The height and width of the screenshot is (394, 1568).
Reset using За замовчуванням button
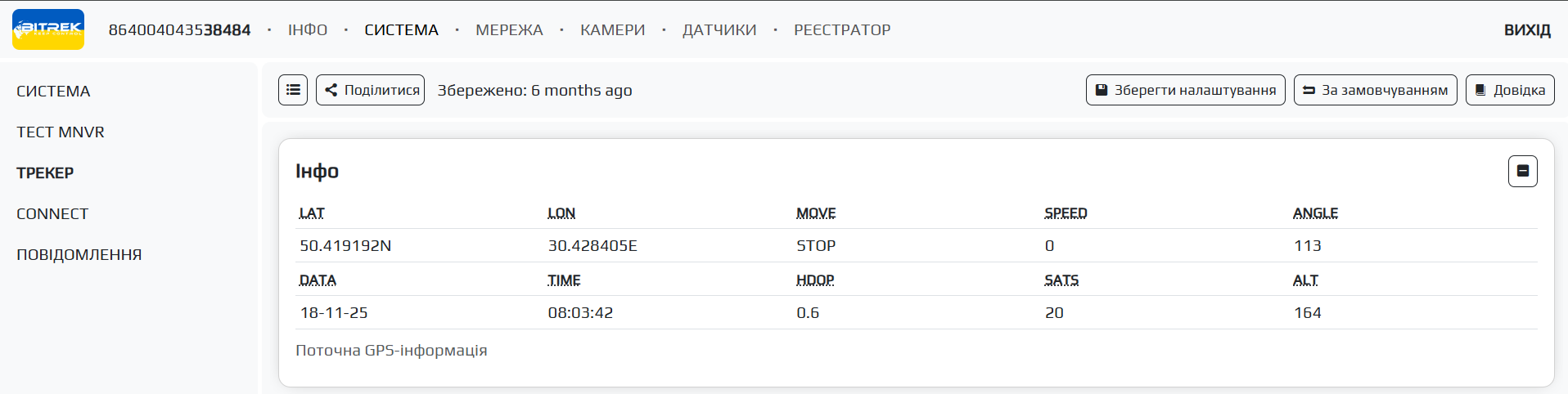(x=1375, y=90)
